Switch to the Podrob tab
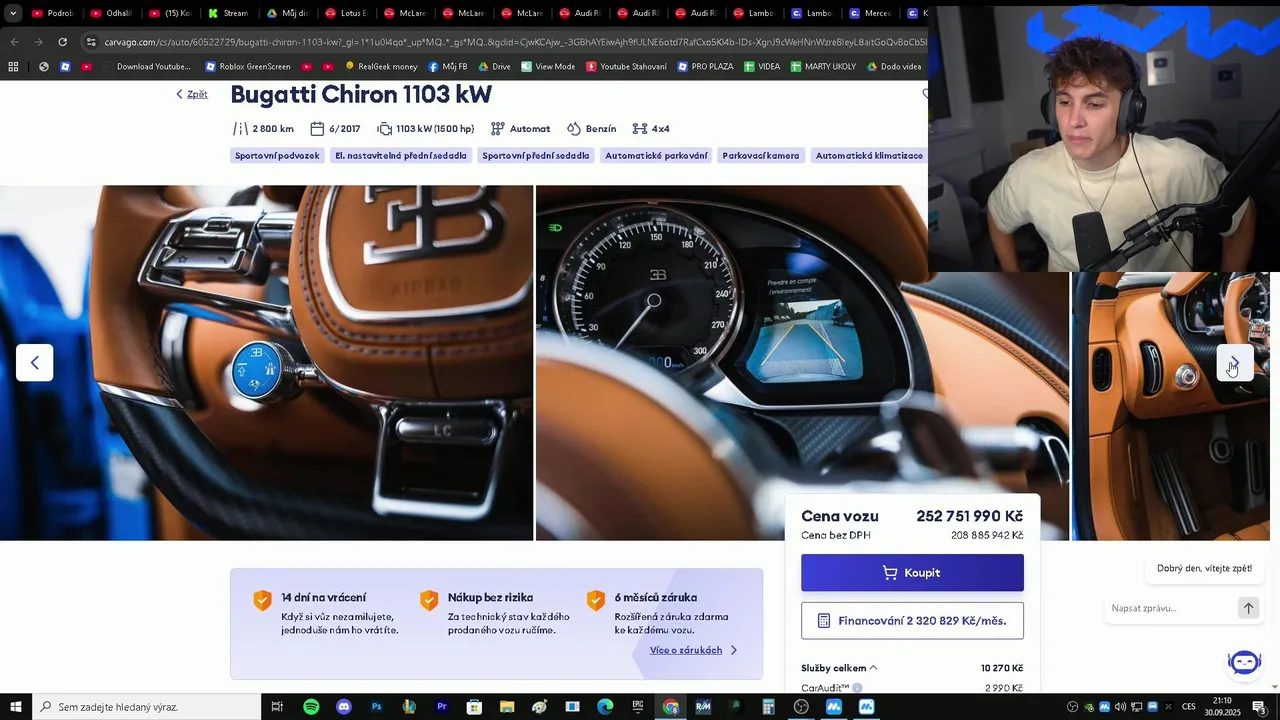 pos(53,13)
